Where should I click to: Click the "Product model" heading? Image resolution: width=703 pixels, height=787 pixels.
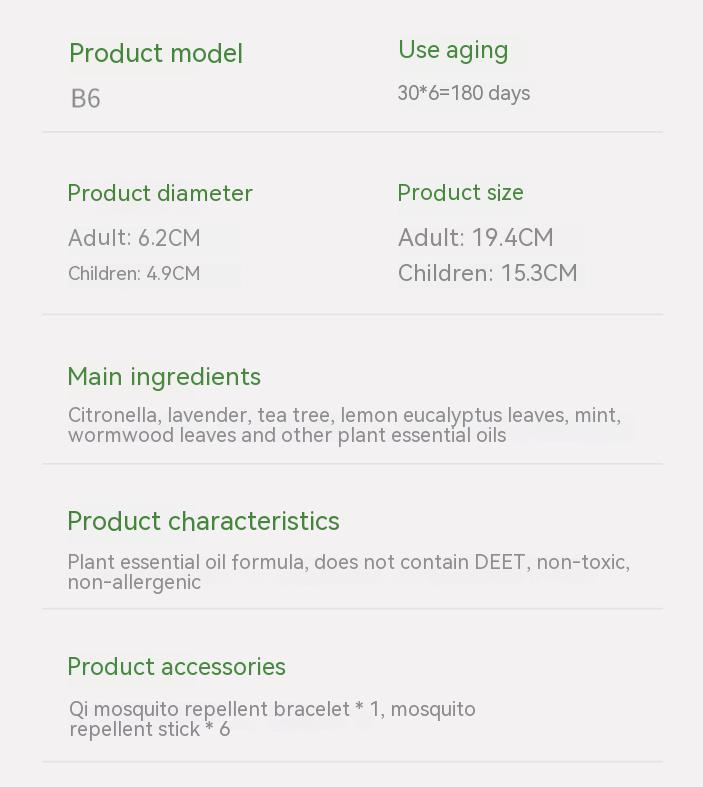click(156, 54)
